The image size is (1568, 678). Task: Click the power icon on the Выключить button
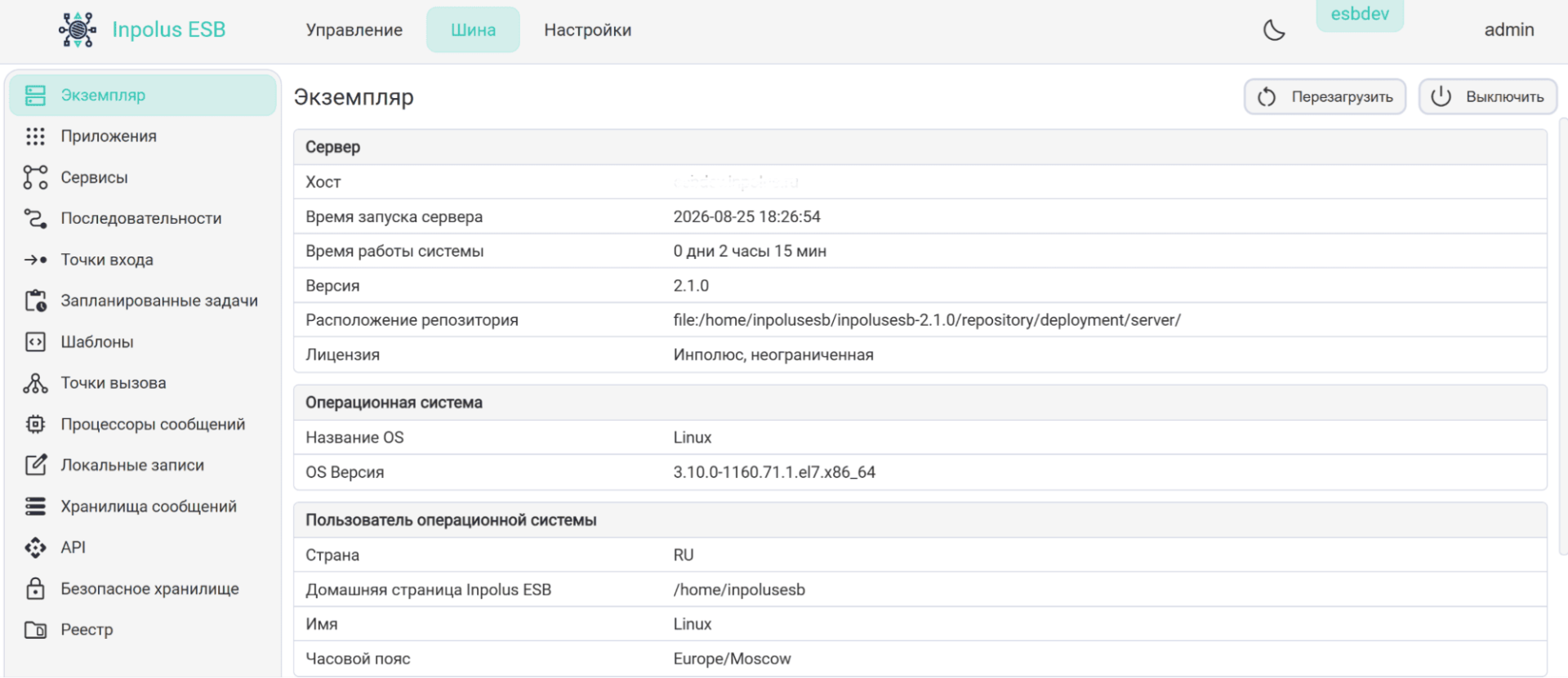pos(1441,96)
